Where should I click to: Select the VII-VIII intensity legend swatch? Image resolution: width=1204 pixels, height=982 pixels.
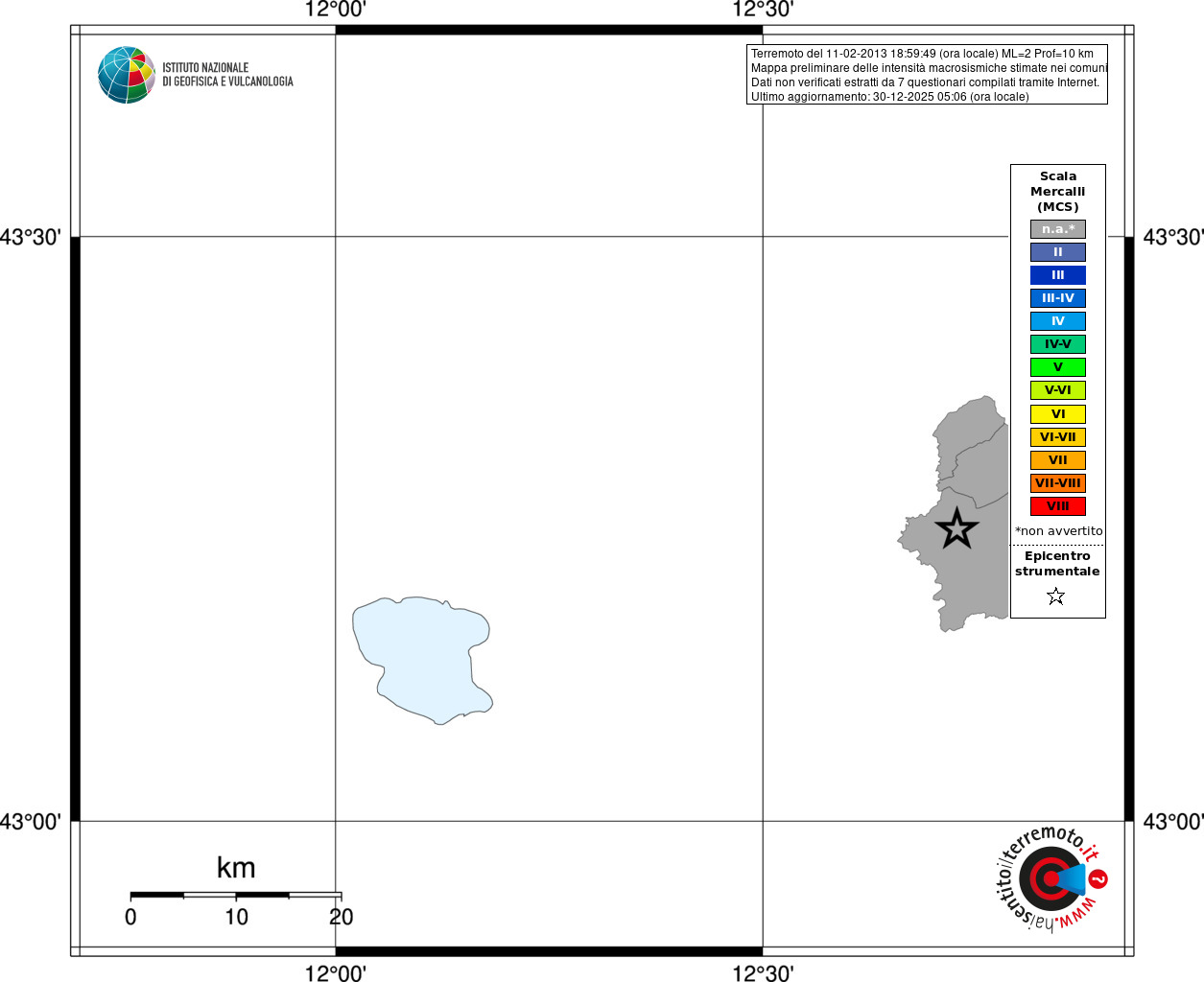[x=1058, y=483]
